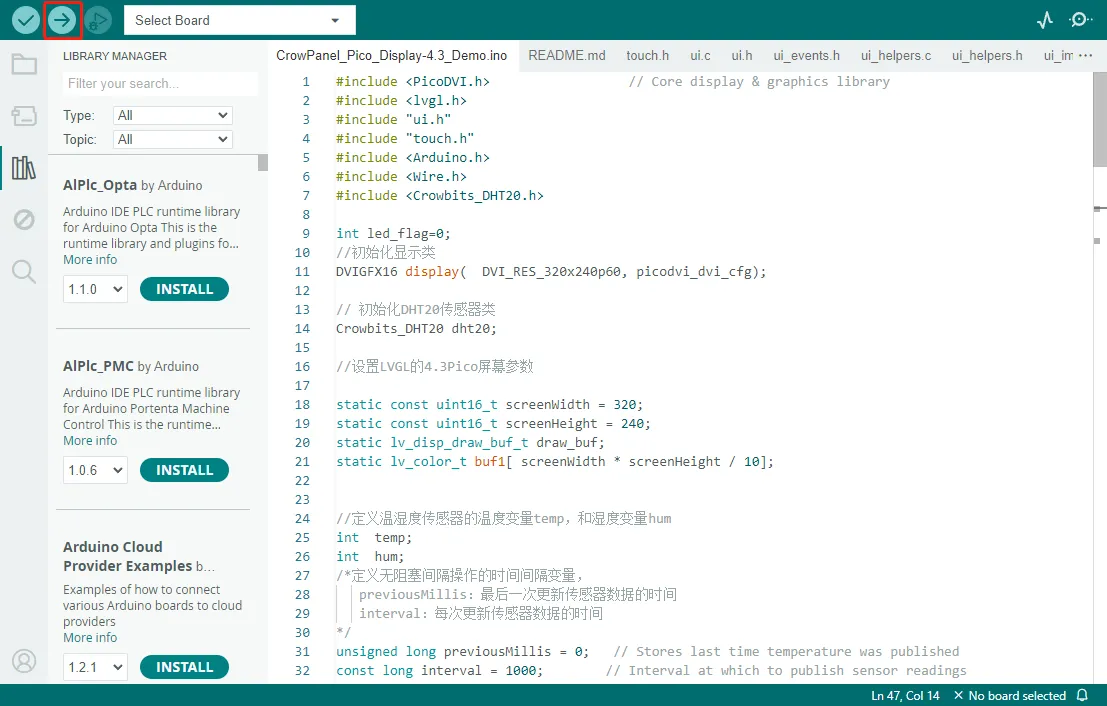Open the Boards Manager sidebar icon
The image size is (1107, 706).
(x=24, y=116)
